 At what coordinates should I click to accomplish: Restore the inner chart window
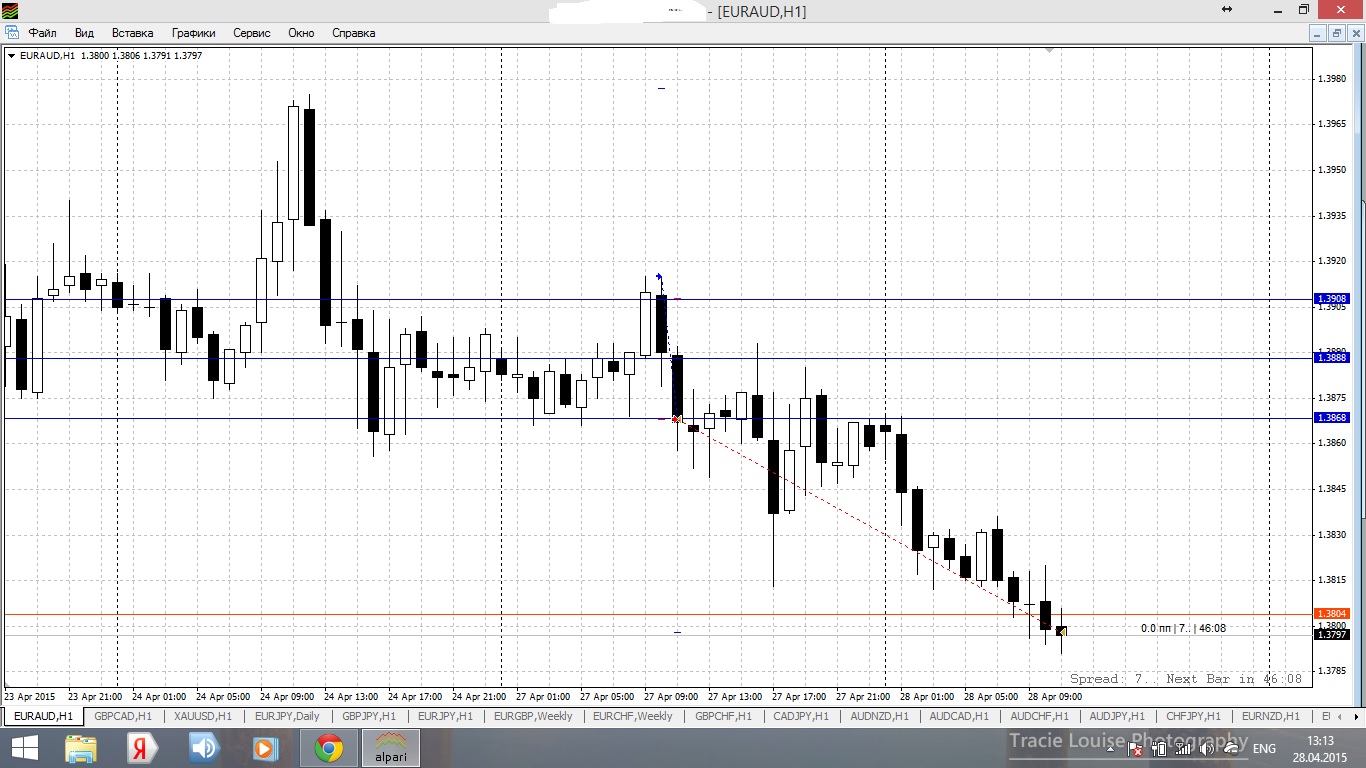(1337, 33)
